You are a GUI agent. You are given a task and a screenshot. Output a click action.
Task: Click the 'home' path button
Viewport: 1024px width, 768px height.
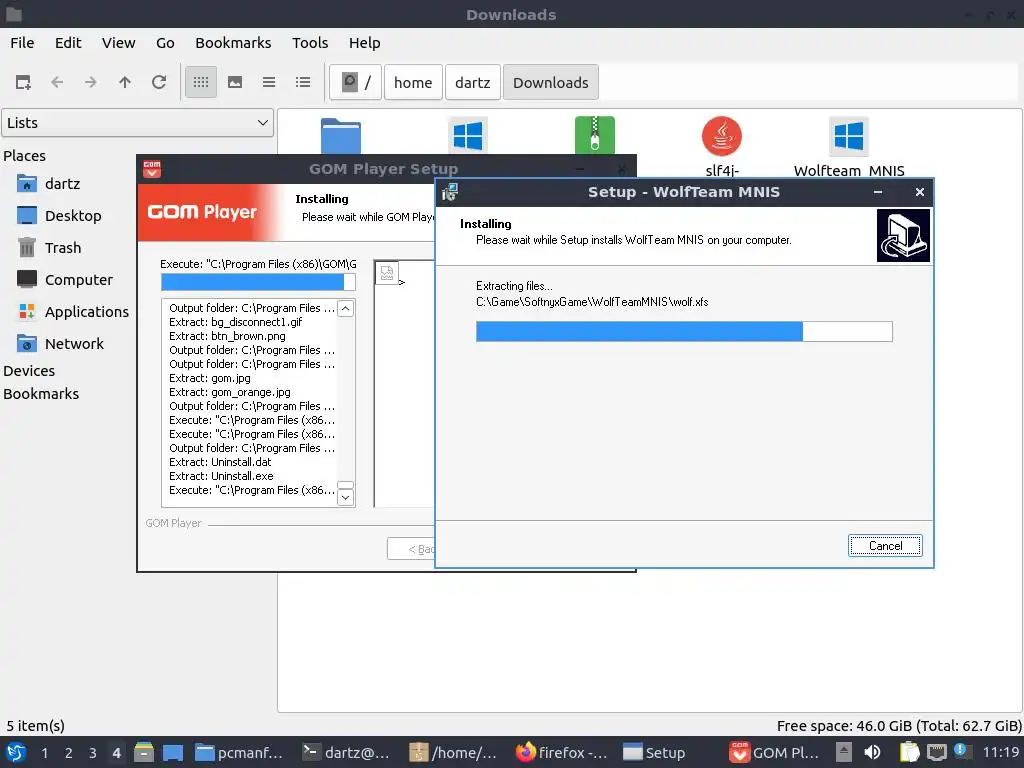coord(413,82)
